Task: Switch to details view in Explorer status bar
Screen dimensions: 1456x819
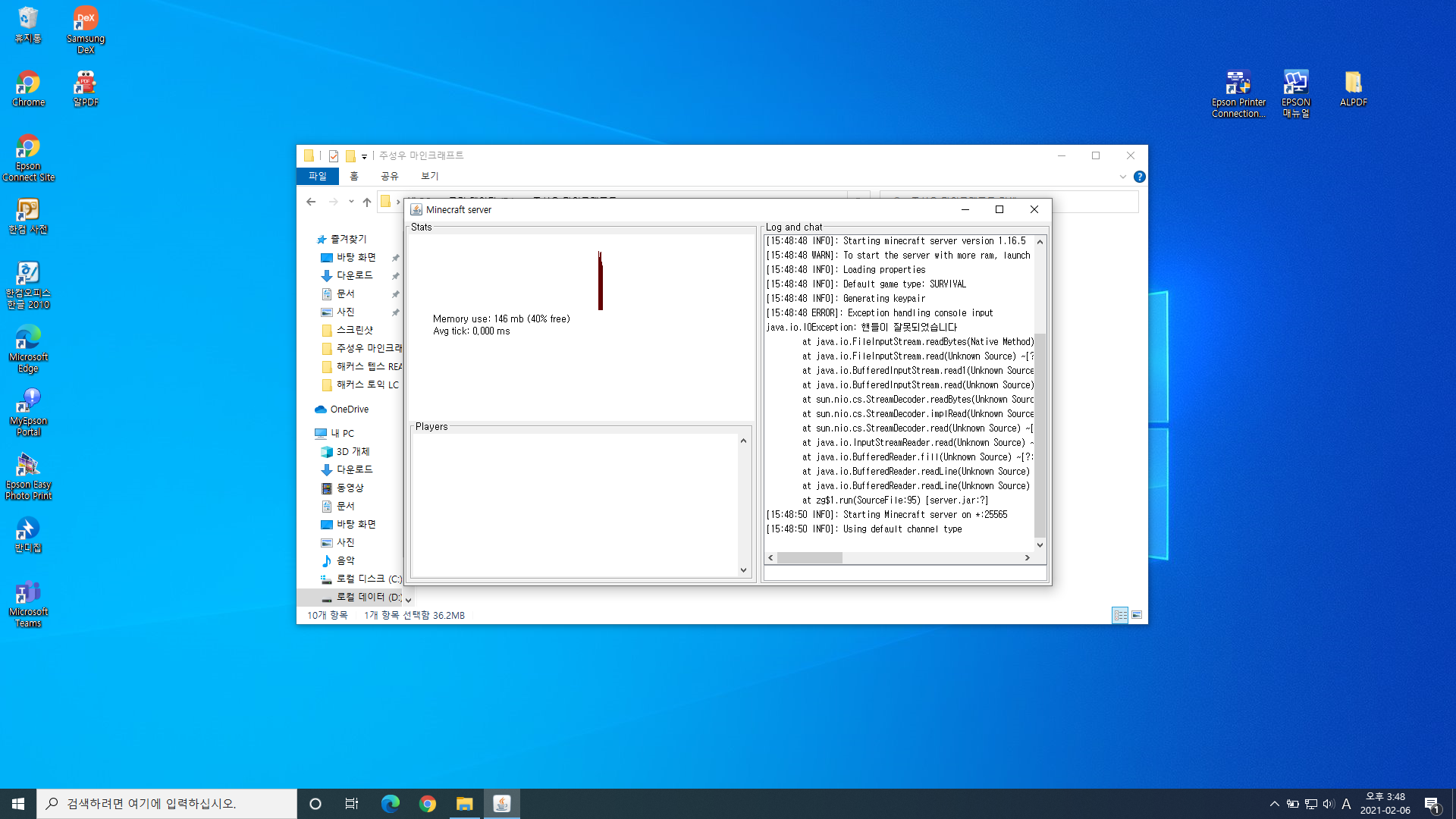Action: [x=1120, y=615]
